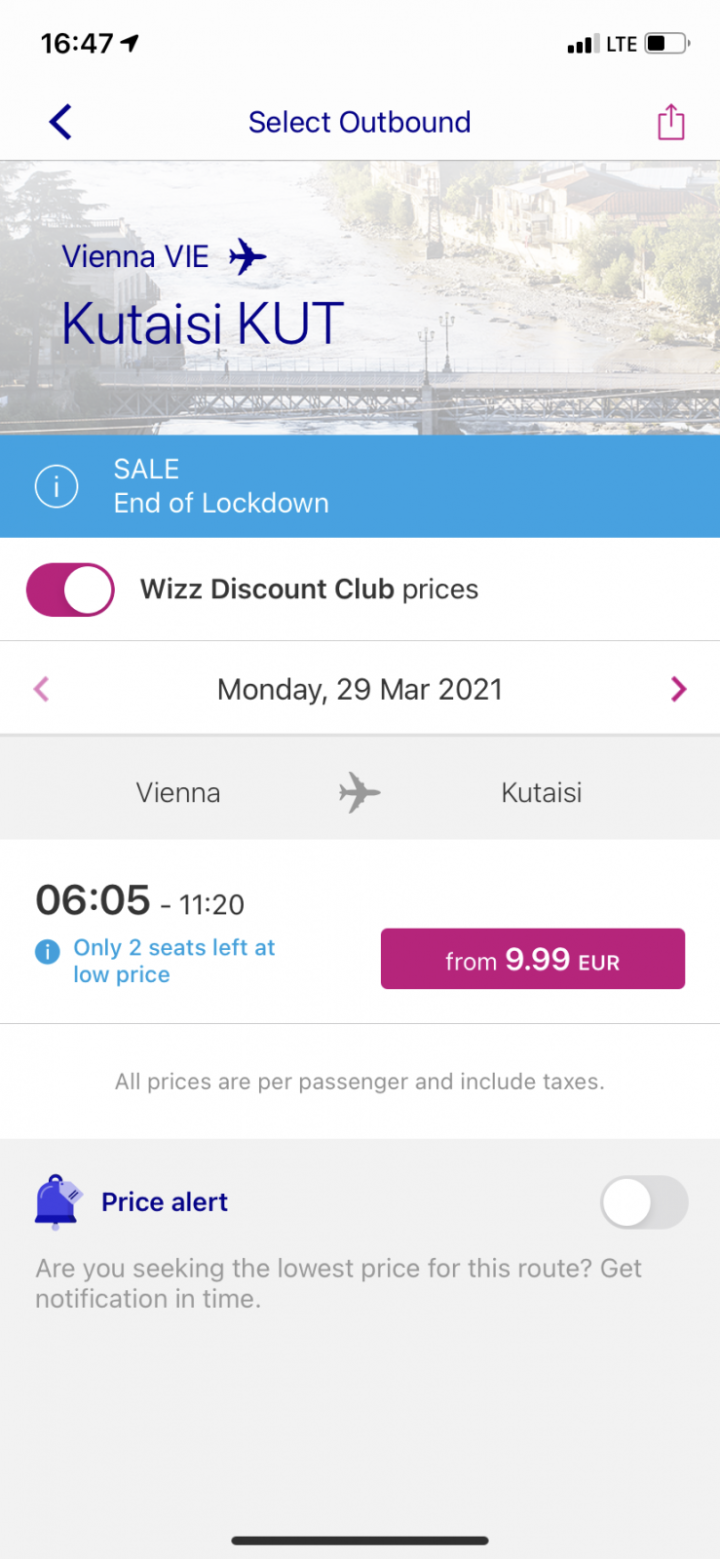Tap the back arrow icon
Image resolution: width=720 pixels, height=1559 pixels.
pos(61,122)
